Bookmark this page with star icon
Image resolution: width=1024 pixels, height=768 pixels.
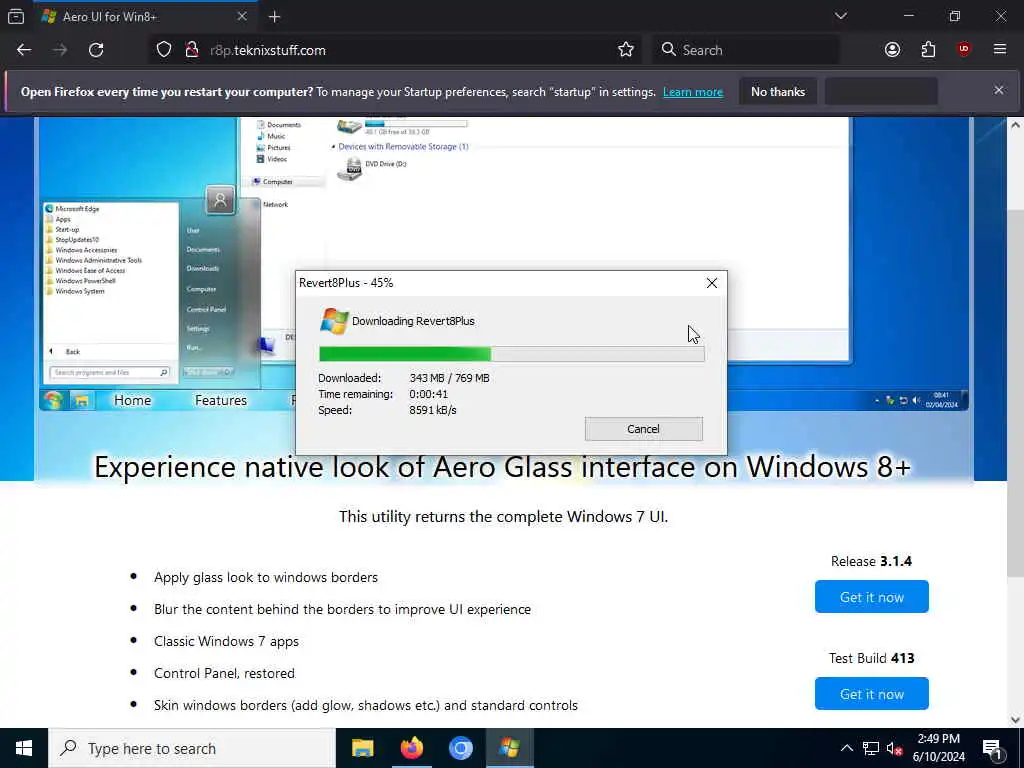626,50
